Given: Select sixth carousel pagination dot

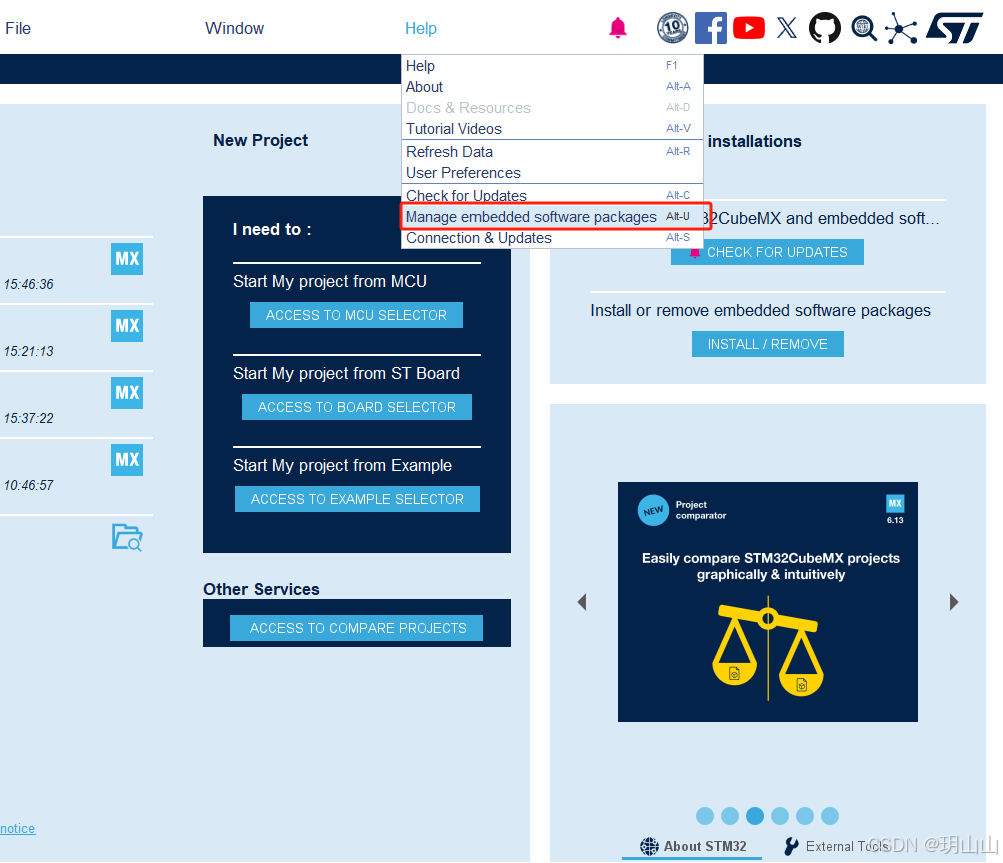Looking at the screenshot, I should point(830,816).
